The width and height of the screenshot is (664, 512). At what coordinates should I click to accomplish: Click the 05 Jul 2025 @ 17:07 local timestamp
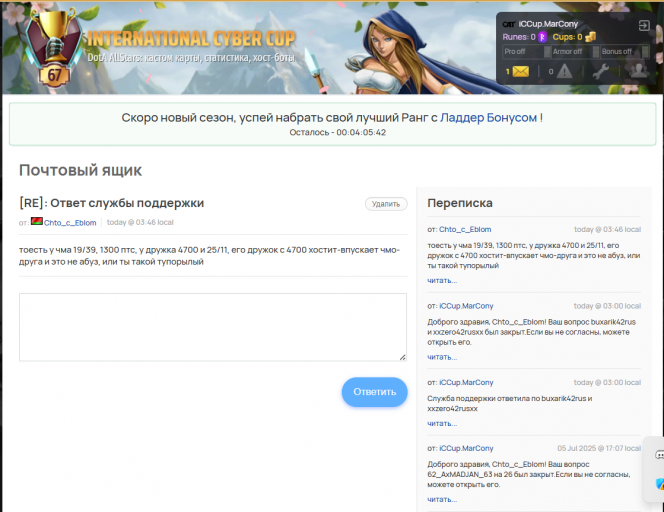coord(599,448)
